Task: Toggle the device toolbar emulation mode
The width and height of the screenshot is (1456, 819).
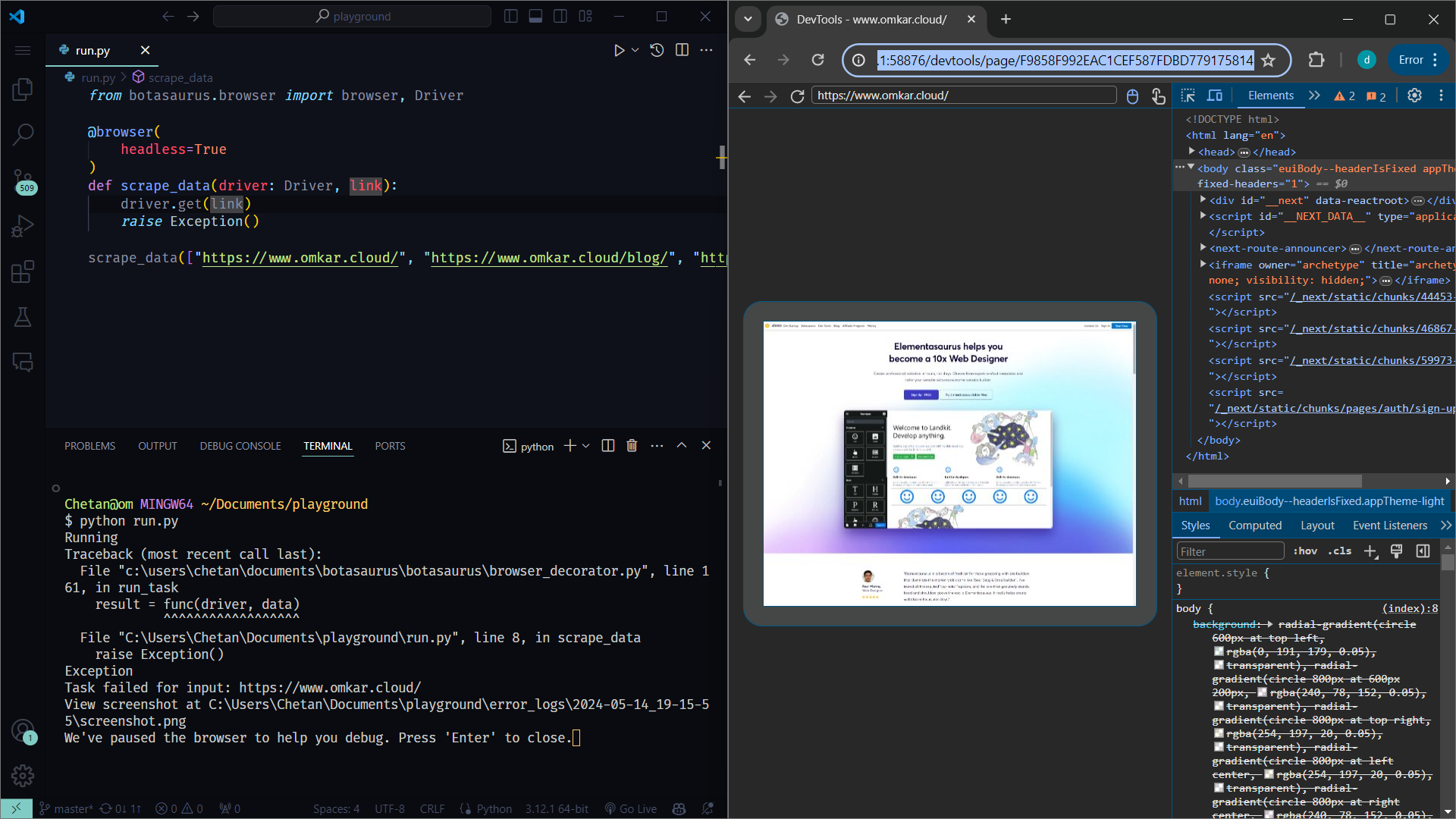Action: pos(1214,96)
